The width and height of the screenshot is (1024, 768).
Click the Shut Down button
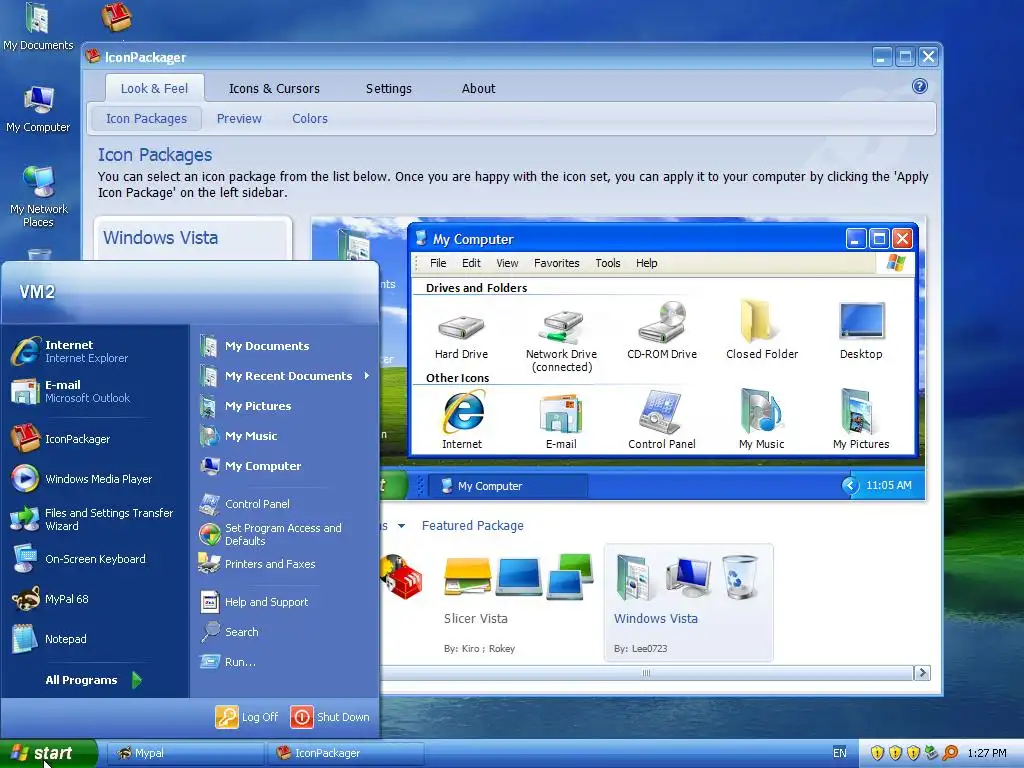coord(330,717)
